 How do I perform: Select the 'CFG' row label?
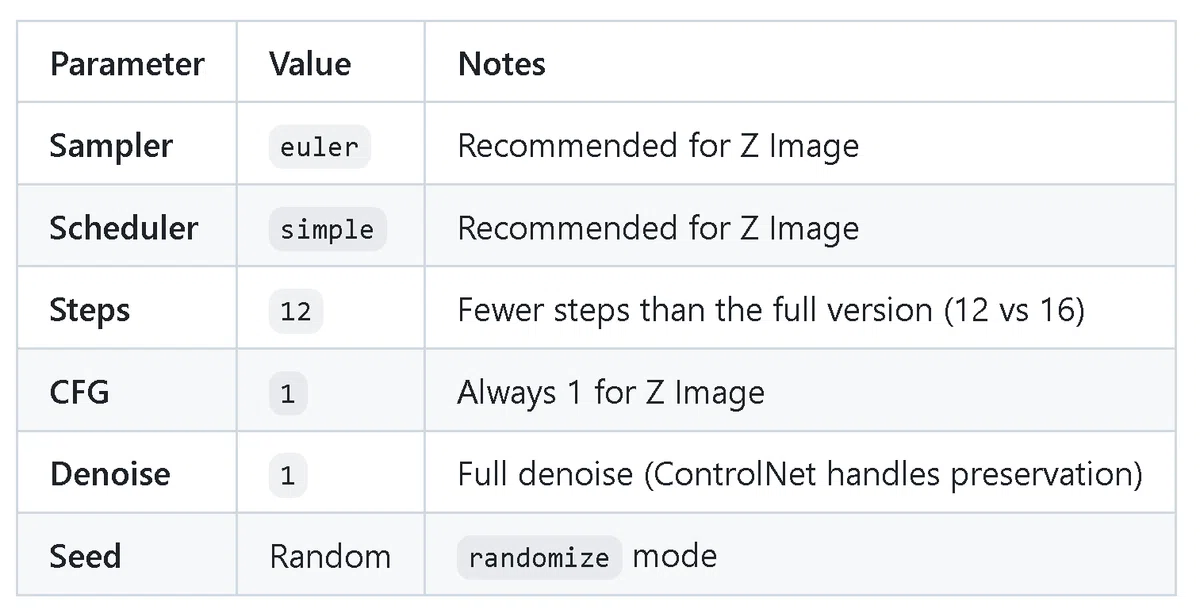[80, 392]
